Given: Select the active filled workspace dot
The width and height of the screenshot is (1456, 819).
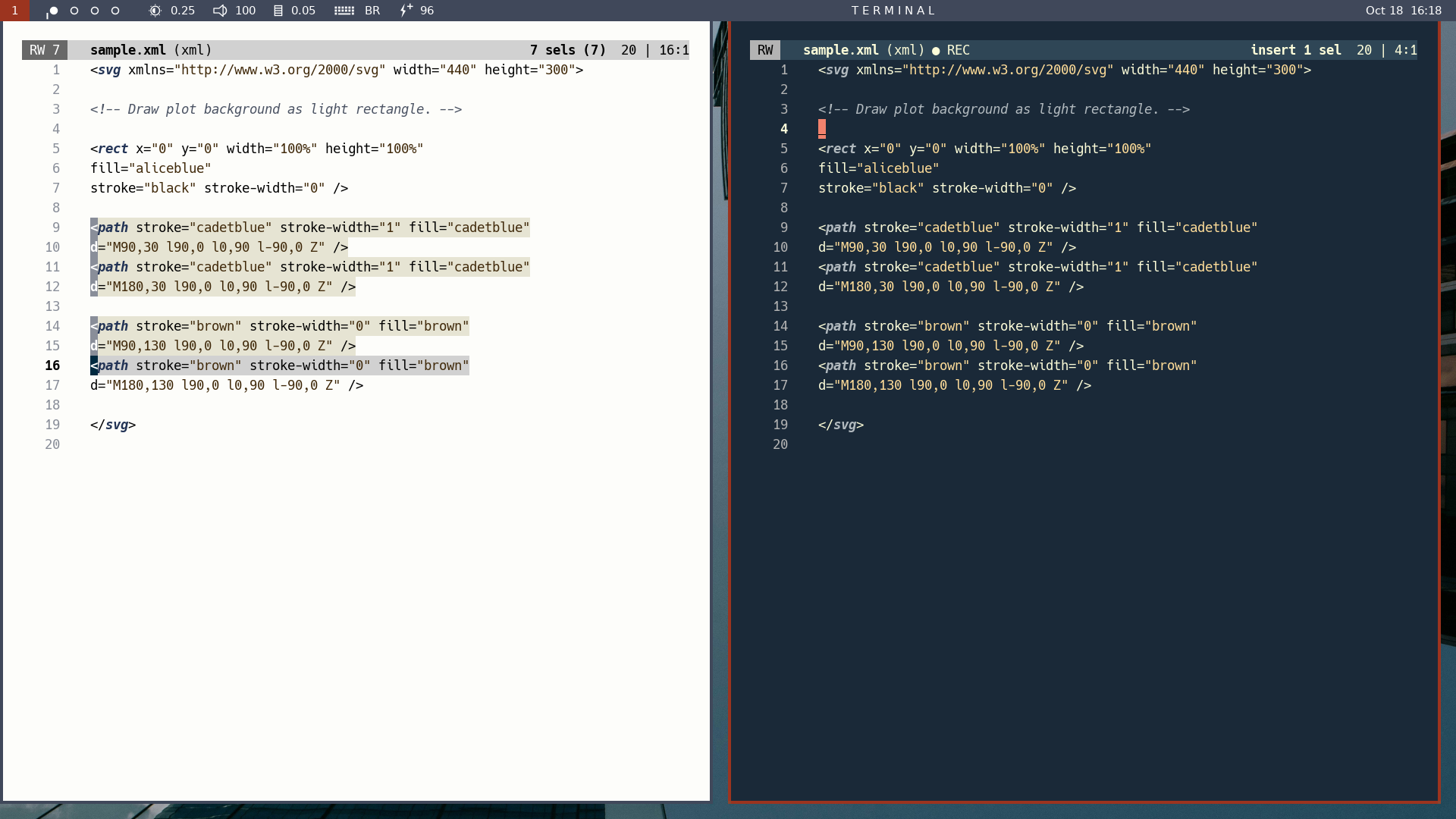Looking at the screenshot, I should pos(53,11).
